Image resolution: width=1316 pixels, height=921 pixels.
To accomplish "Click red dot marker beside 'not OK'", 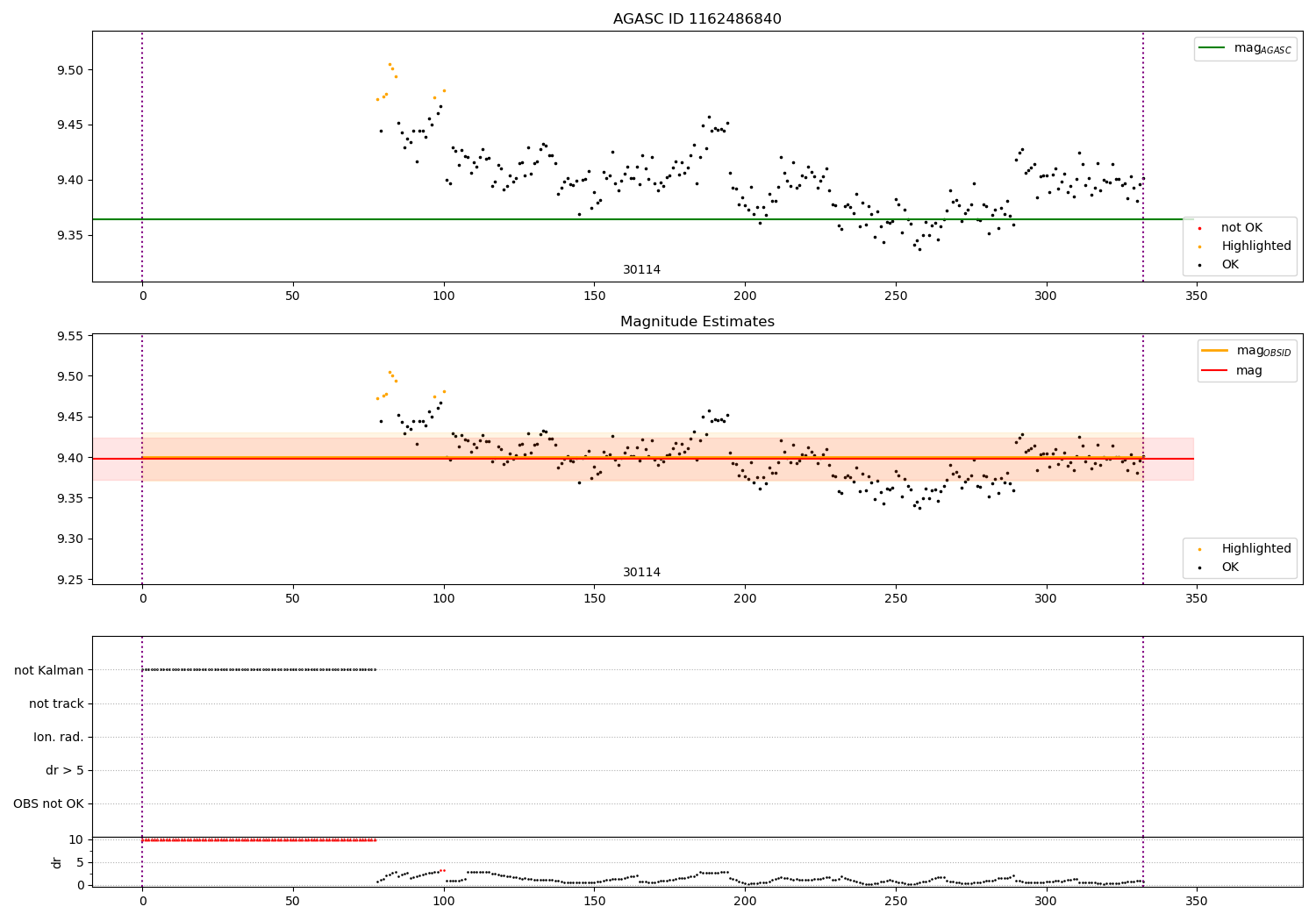I will pyautogui.click(x=1199, y=228).
